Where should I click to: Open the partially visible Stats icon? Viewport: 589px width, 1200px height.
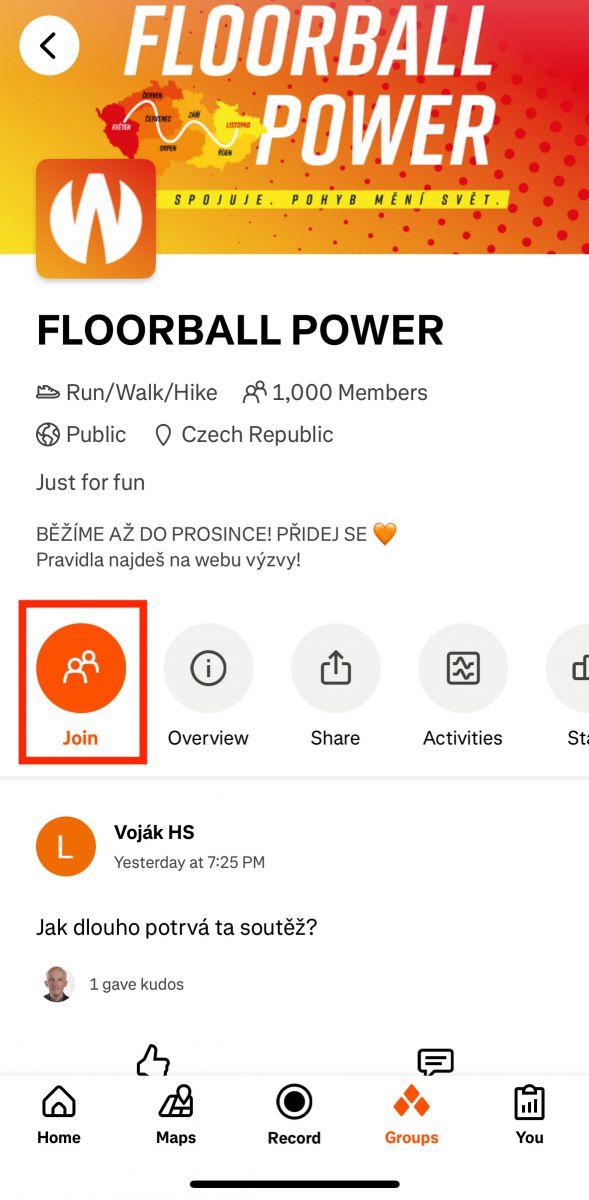pos(570,669)
